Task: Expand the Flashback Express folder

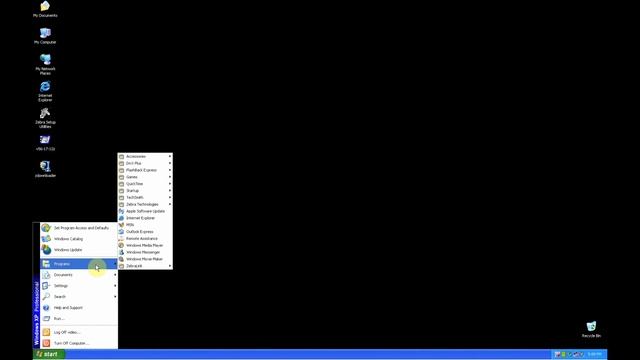Action: pyautogui.click(x=145, y=170)
